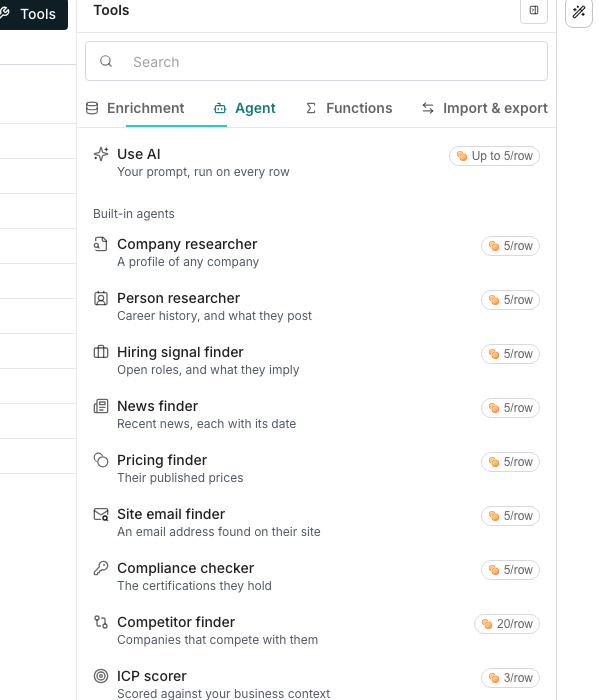Image resolution: width=600 pixels, height=700 pixels.
Task: Click into the Search input field
Action: click(316, 61)
